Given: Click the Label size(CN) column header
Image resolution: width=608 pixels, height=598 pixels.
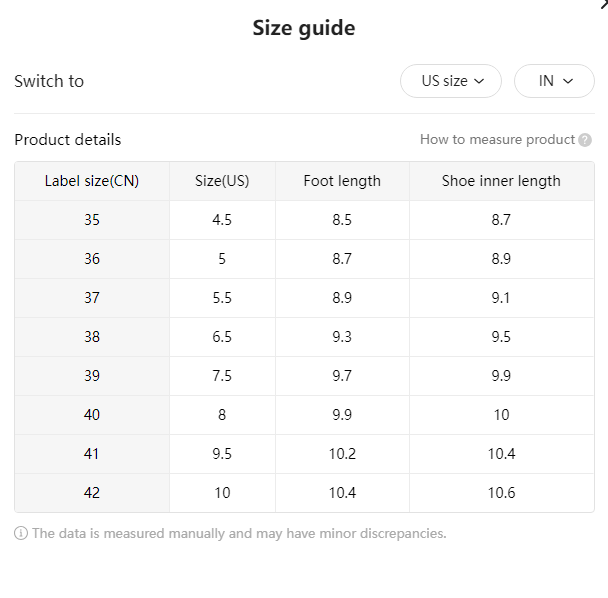Looking at the screenshot, I should [92, 181].
